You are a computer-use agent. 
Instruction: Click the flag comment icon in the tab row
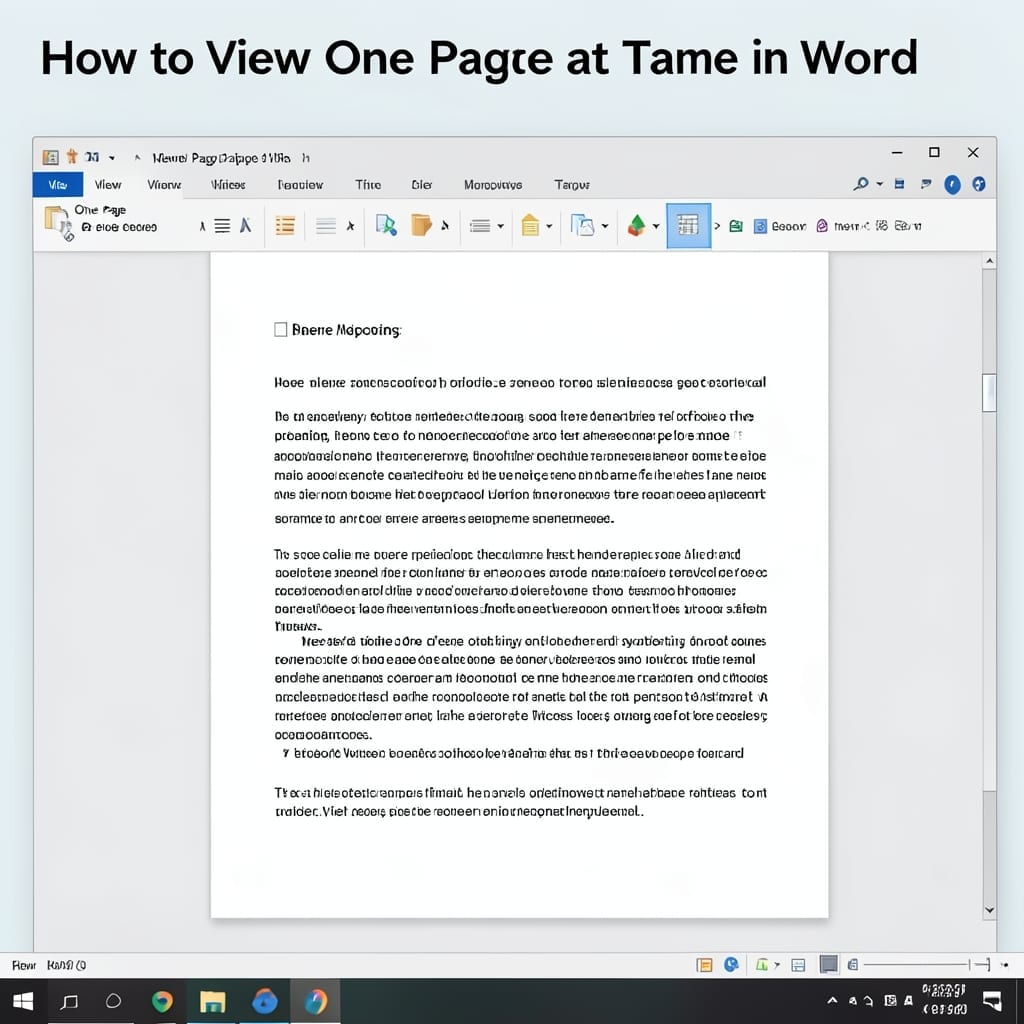[926, 184]
